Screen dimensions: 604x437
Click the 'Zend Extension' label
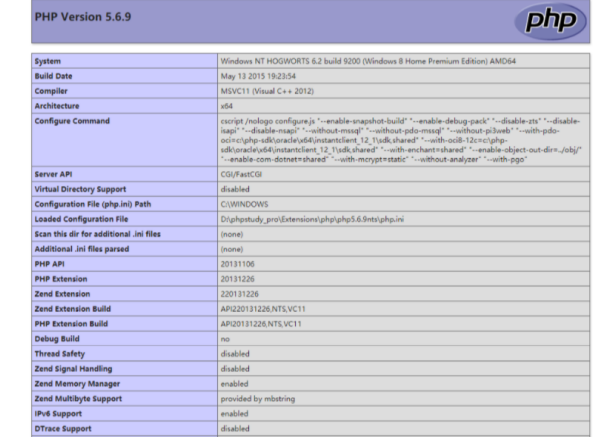click(x=62, y=294)
